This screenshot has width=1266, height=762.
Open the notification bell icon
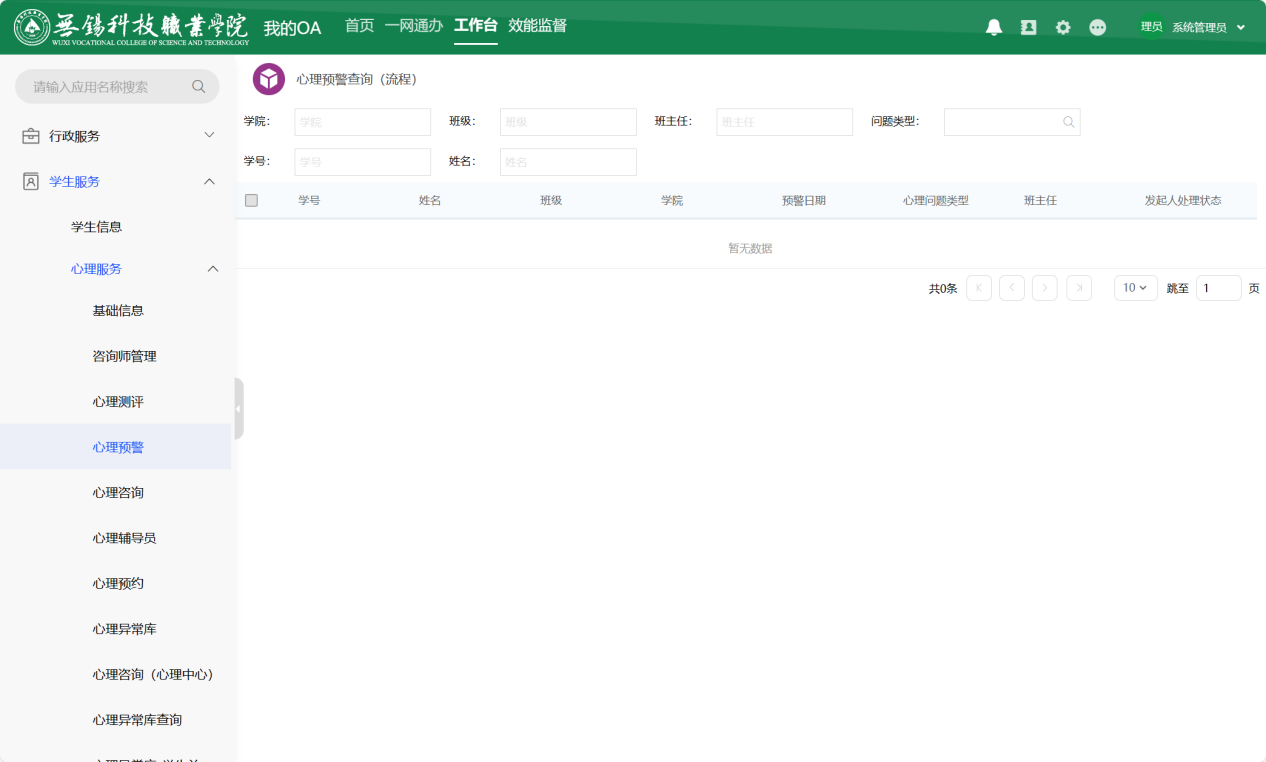click(994, 28)
